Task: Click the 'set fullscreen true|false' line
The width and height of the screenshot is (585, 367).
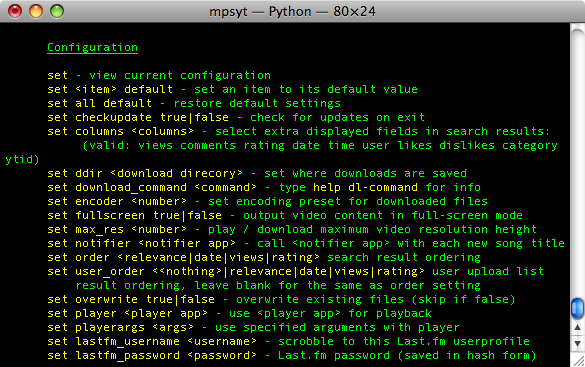Action: click(x=285, y=216)
